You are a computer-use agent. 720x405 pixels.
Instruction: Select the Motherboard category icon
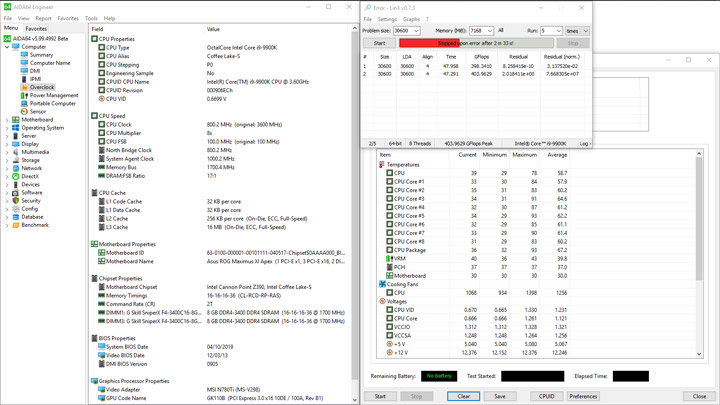pyautogui.click(x=16, y=119)
